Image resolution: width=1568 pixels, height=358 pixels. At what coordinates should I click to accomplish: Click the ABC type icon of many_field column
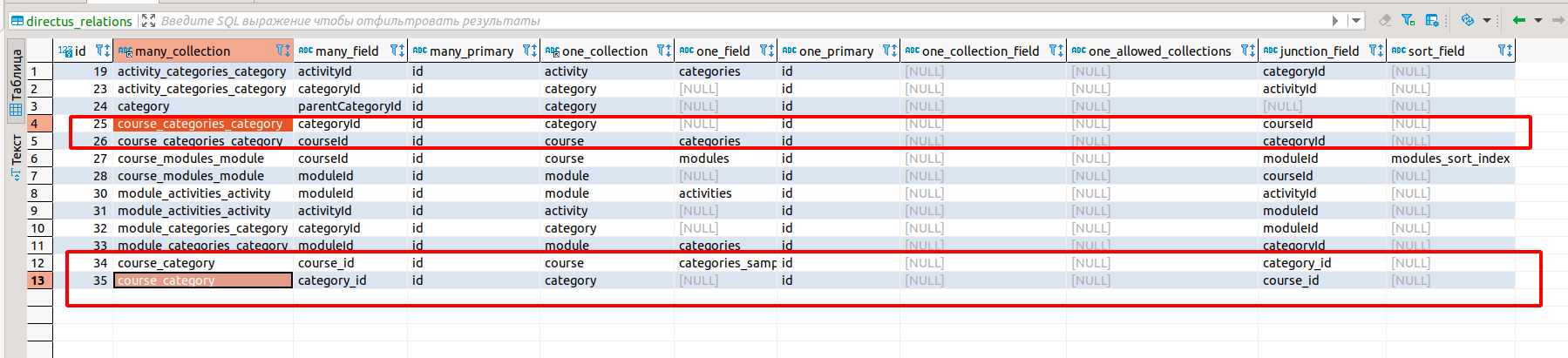[305, 51]
